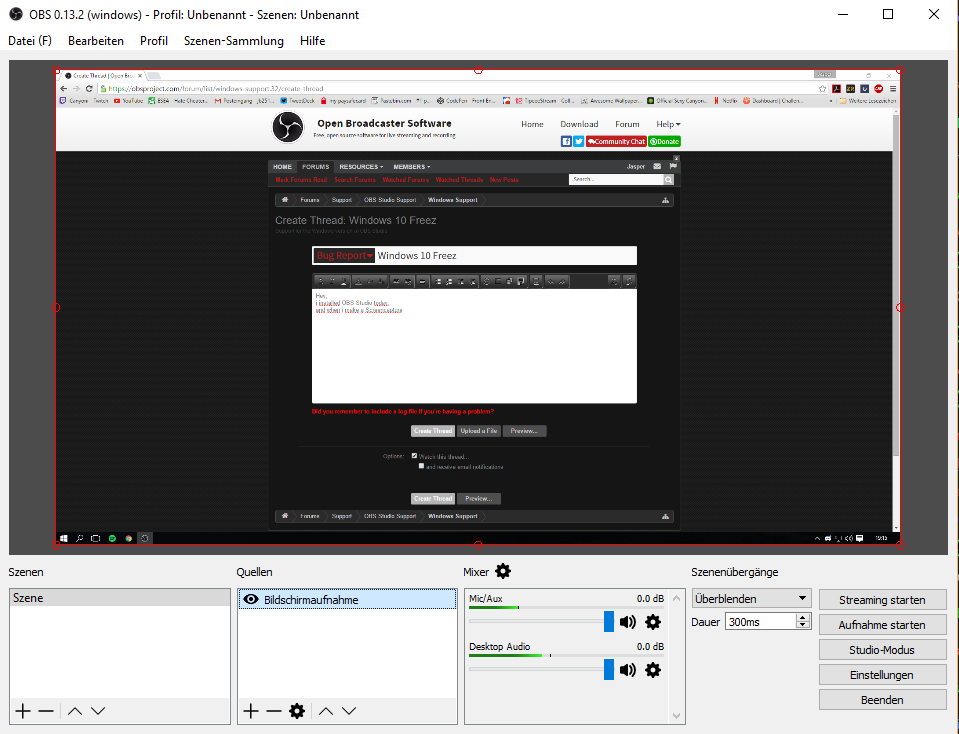Mute the Desktop Audio speaker icon
This screenshot has height=734, width=959.
pos(628,670)
